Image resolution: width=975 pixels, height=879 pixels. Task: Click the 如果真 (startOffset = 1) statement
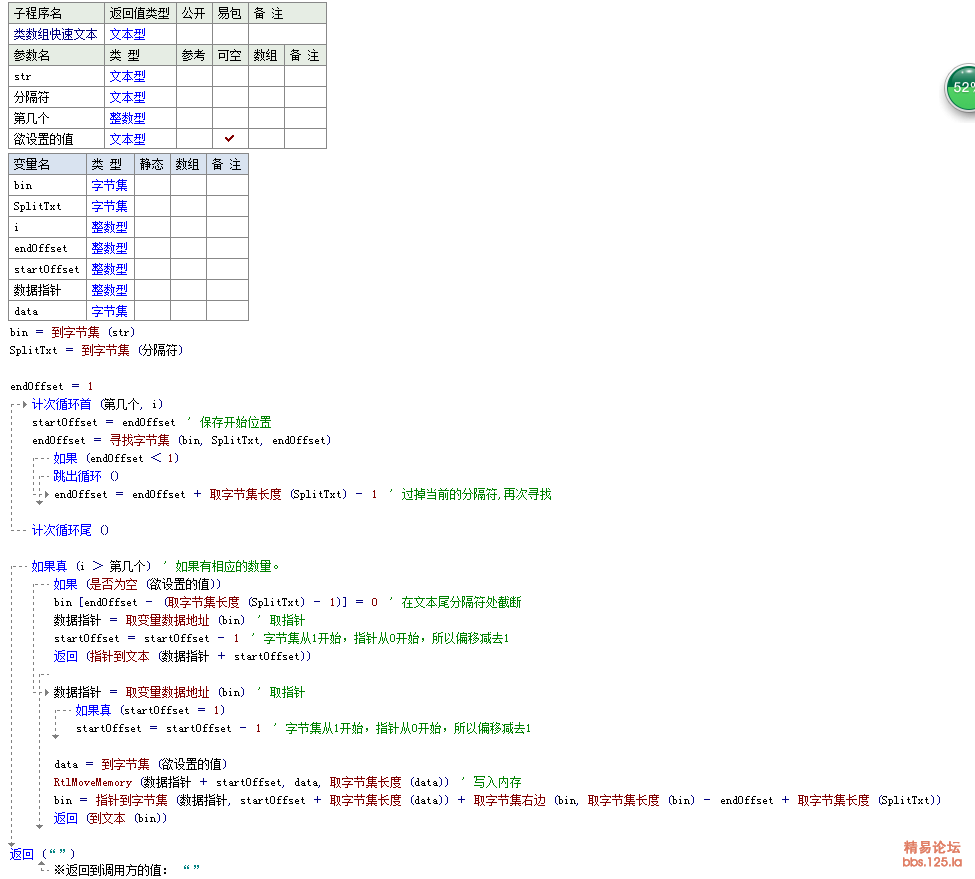click(150, 711)
